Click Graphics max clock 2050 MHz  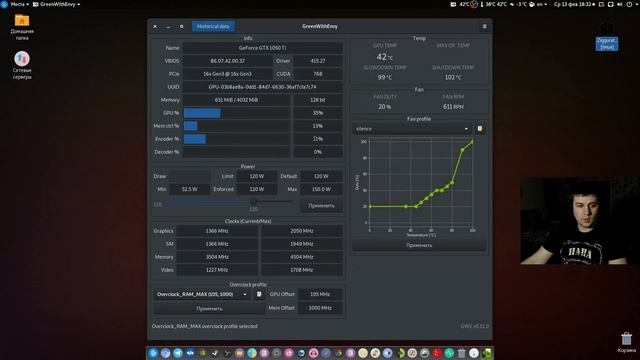click(x=302, y=231)
